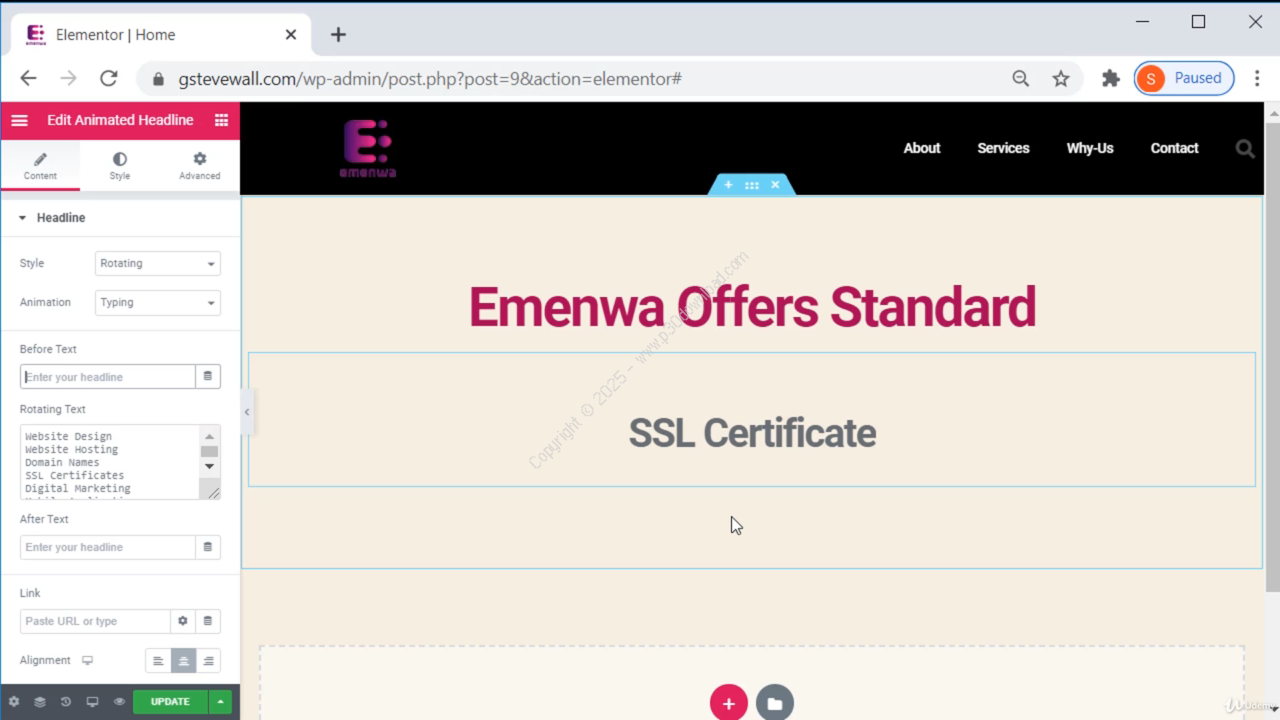The height and width of the screenshot is (720, 1280).
Task: Close the Elementor | Home tab
Action: click(291, 35)
